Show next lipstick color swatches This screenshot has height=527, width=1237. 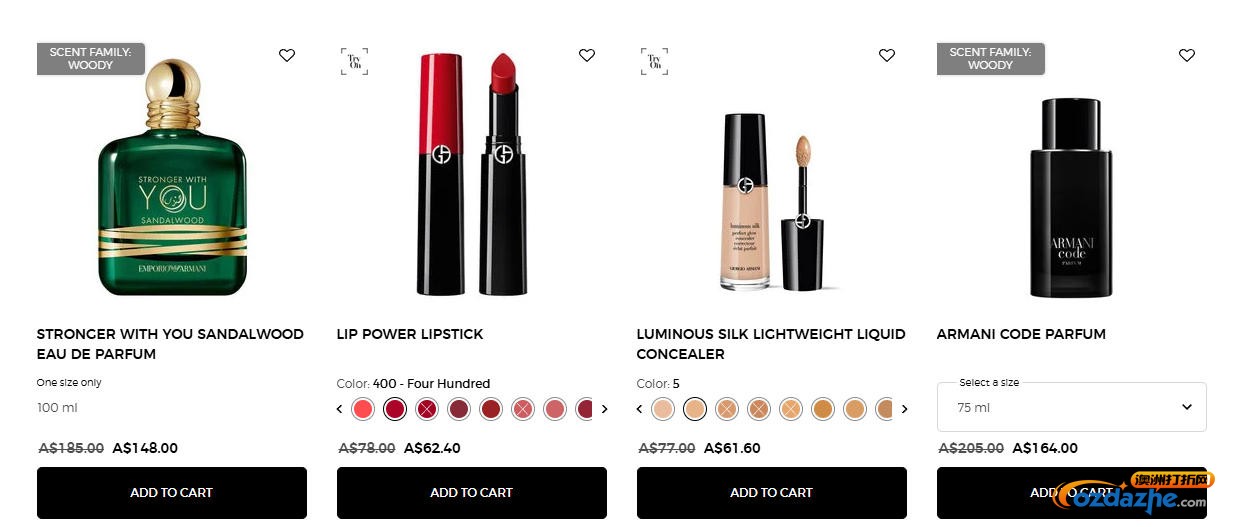pyautogui.click(x=604, y=409)
